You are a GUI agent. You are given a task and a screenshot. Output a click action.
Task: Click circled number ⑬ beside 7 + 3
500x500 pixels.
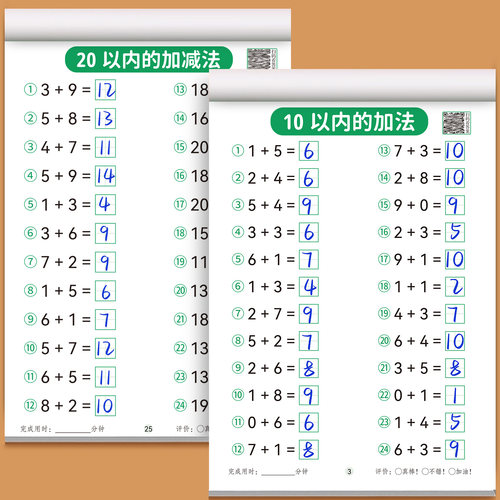pyautogui.click(x=384, y=151)
